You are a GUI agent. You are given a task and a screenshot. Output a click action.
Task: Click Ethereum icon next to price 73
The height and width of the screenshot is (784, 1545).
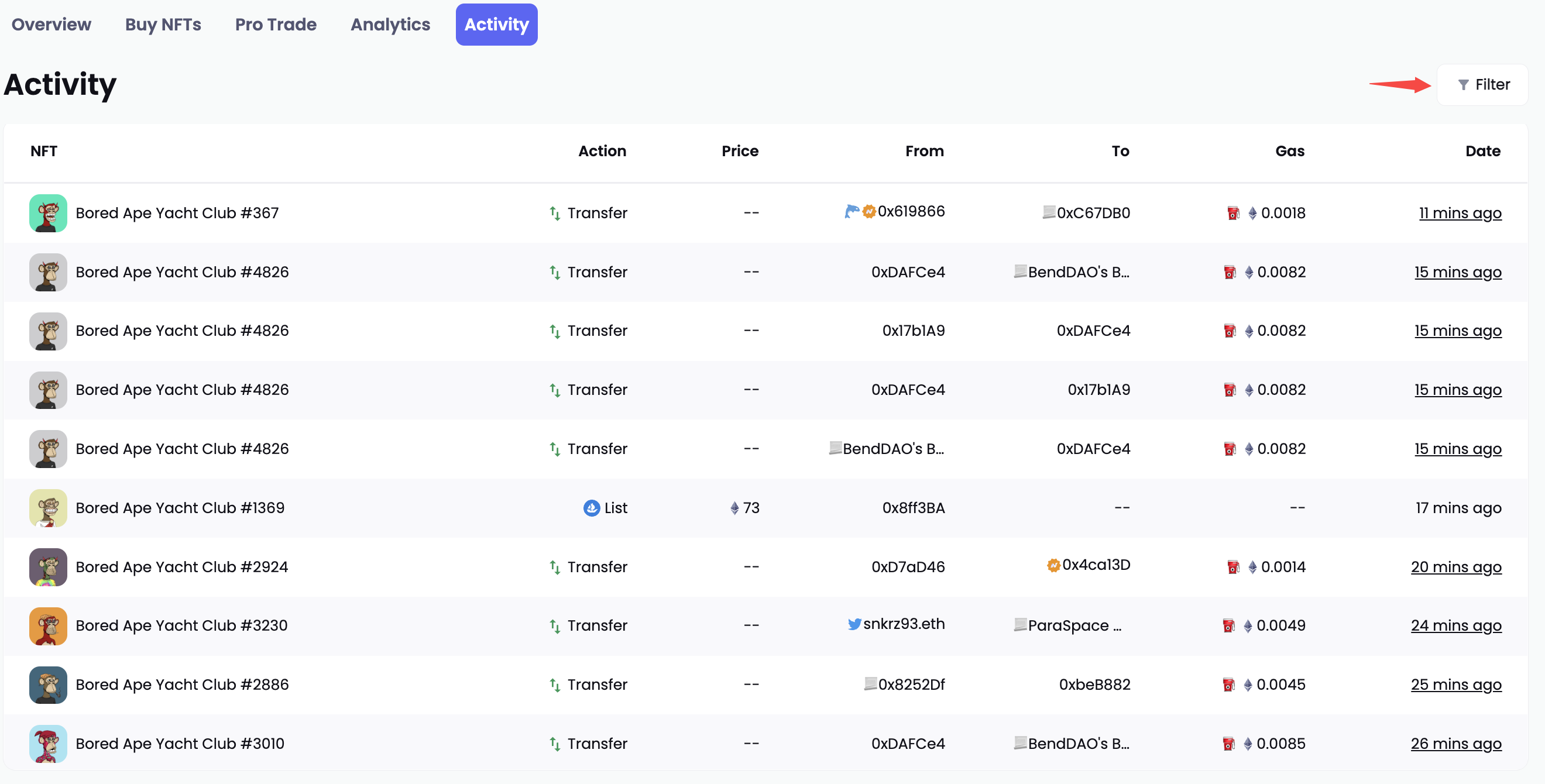[734, 508]
